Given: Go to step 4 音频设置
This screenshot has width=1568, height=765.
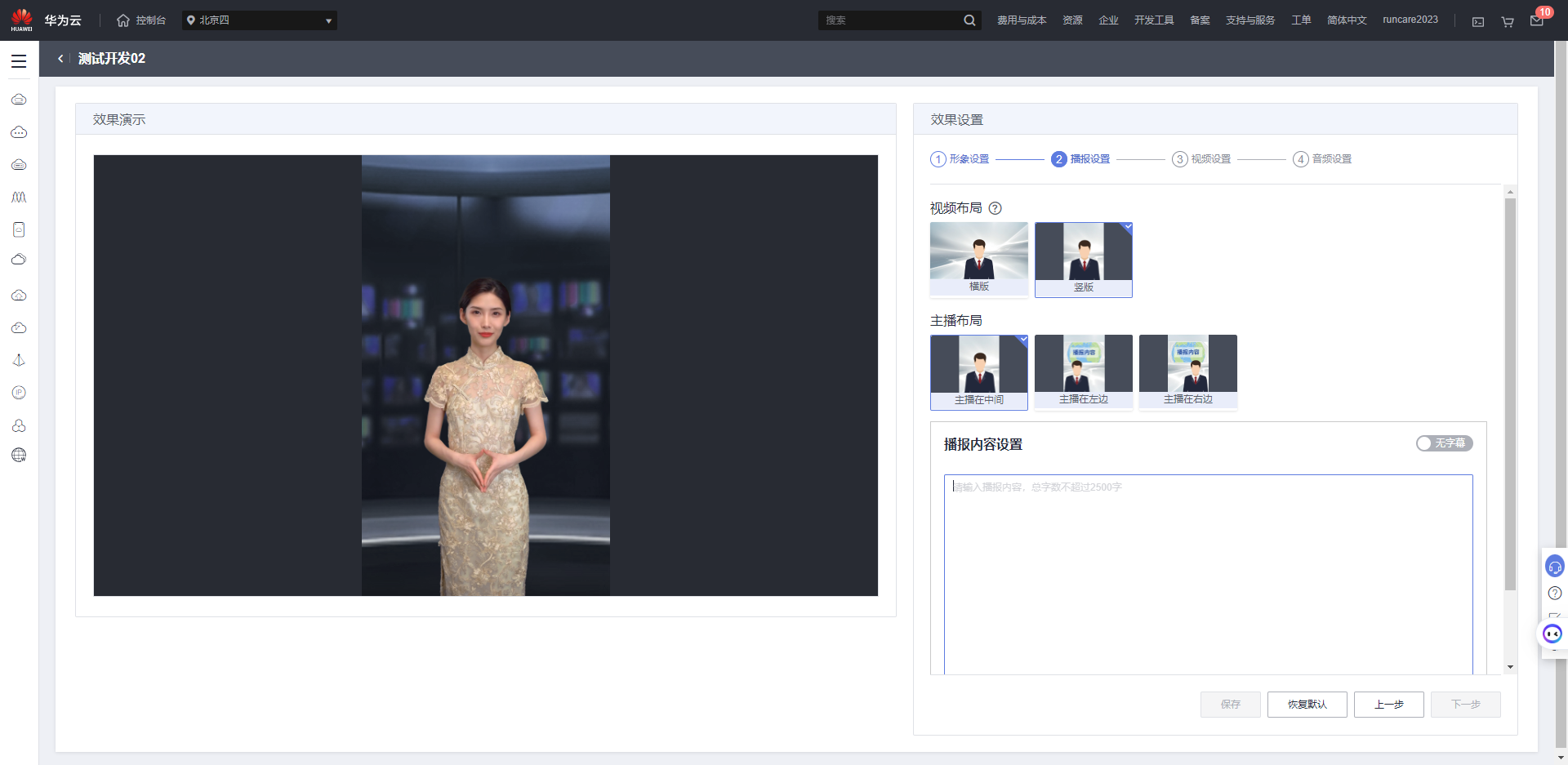Looking at the screenshot, I should click(x=1322, y=159).
